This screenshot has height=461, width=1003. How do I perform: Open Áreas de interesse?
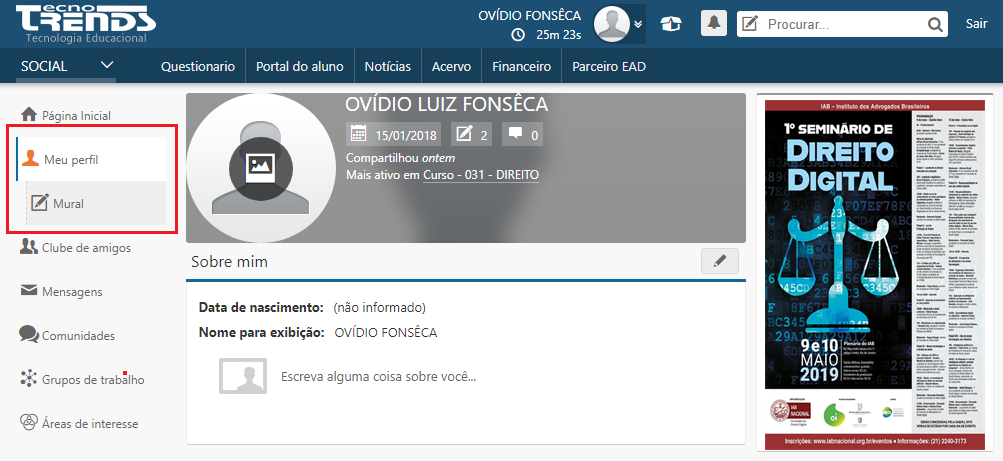pos(90,424)
